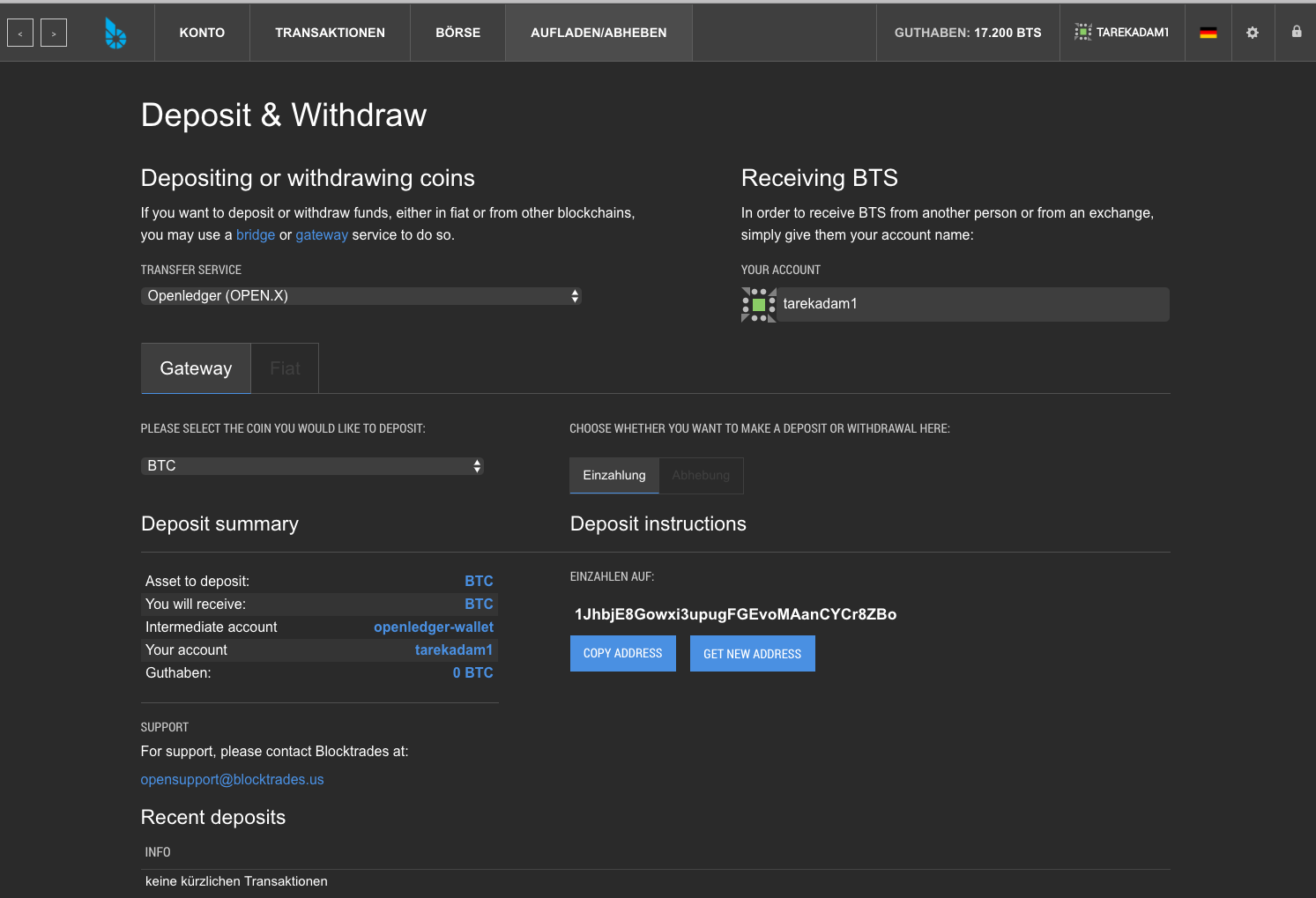Click the GUTHABEN: 17.200 BTS balance
1316x898 pixels.
pos(968,33)
